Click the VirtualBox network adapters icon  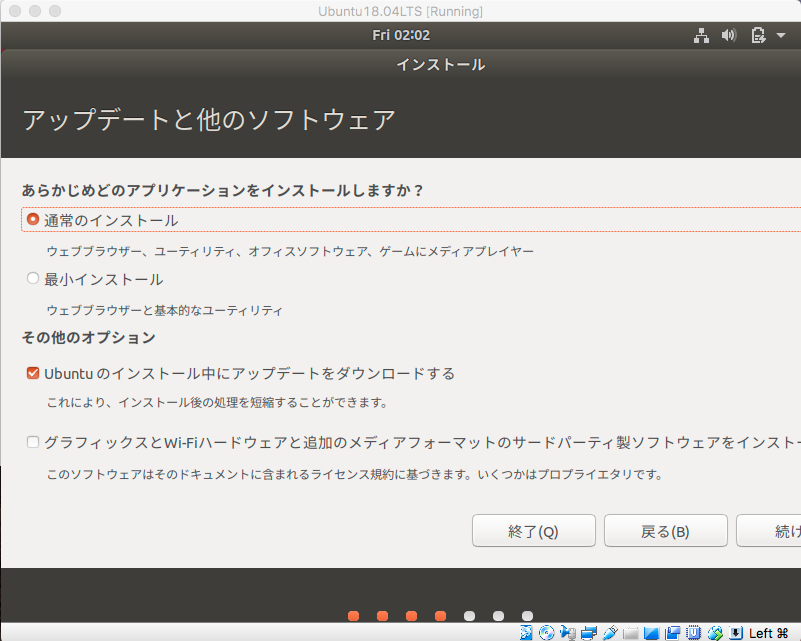tap(589, 633)
